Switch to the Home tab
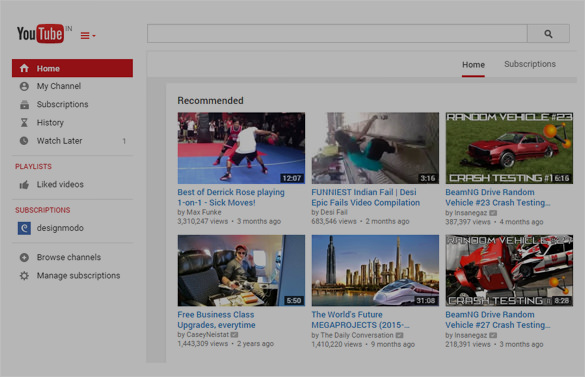This screenshot has width=585, height=377. click(473, 65)
